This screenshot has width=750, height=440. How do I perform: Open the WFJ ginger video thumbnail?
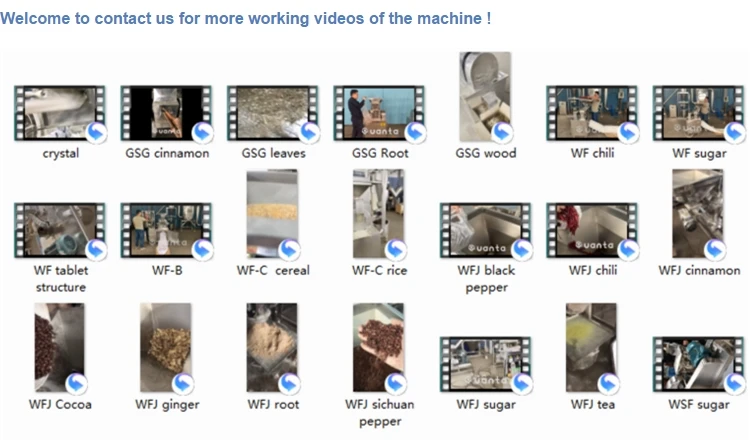coord(166,348)
